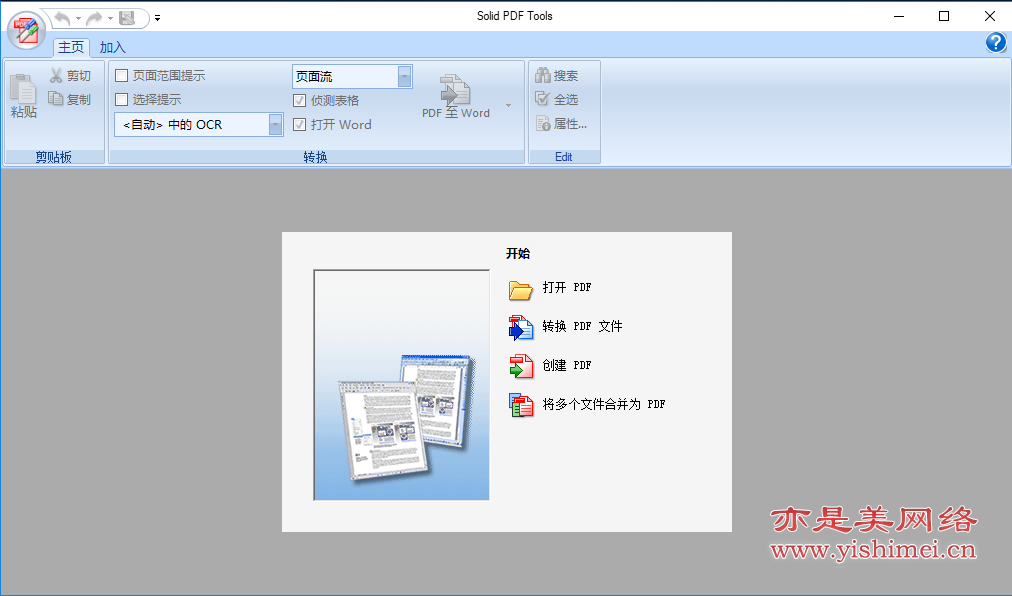Enable the 页面范围提示 checkbox
Viewport: 1012px width, 596px height.
click(x=121, y=76)
